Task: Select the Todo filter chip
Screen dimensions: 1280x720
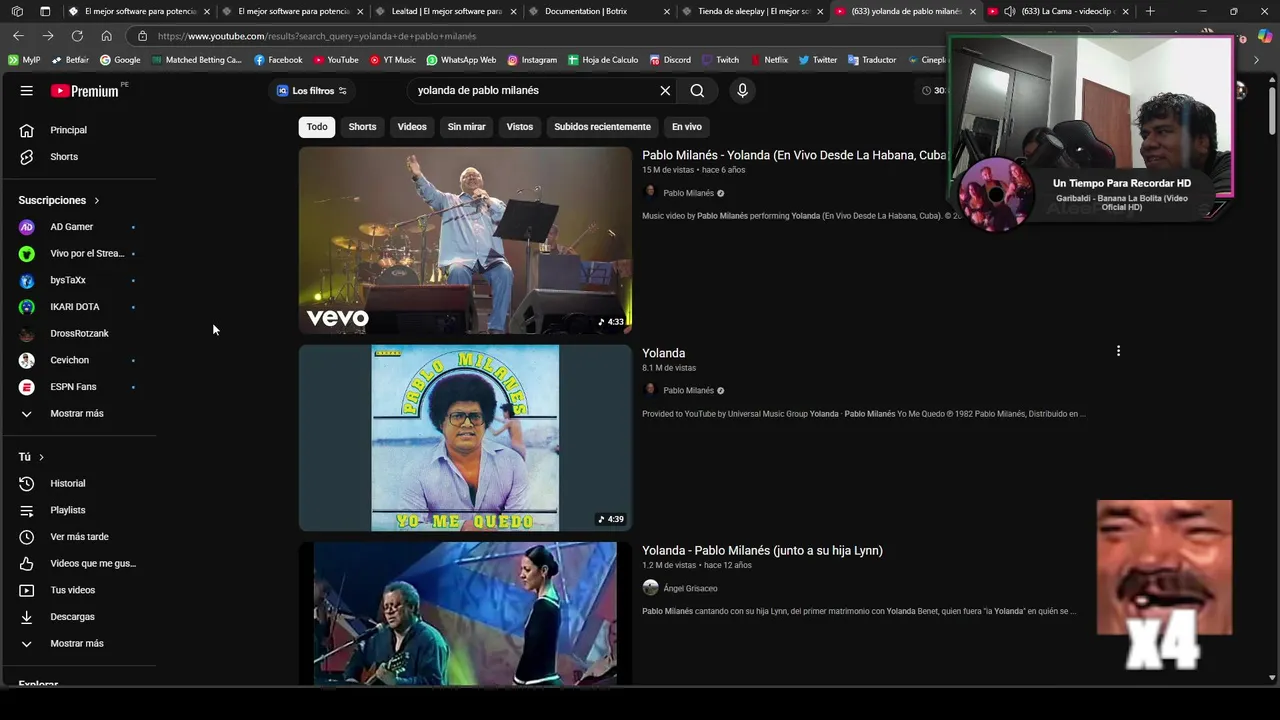Action: pyautogui.click(x=317, y=127)
